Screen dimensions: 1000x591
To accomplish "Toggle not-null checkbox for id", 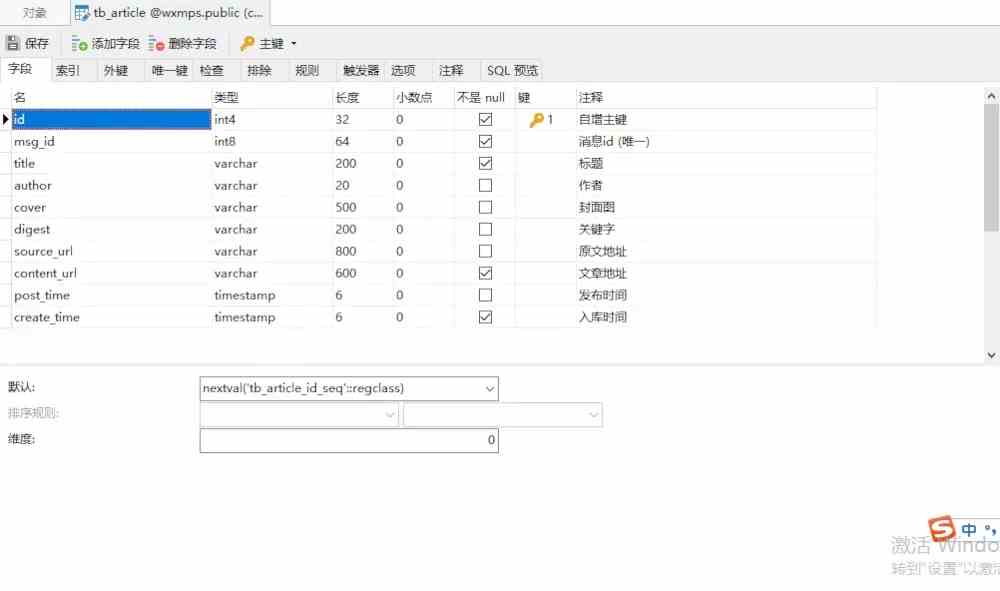I will (x=485, y=119).
